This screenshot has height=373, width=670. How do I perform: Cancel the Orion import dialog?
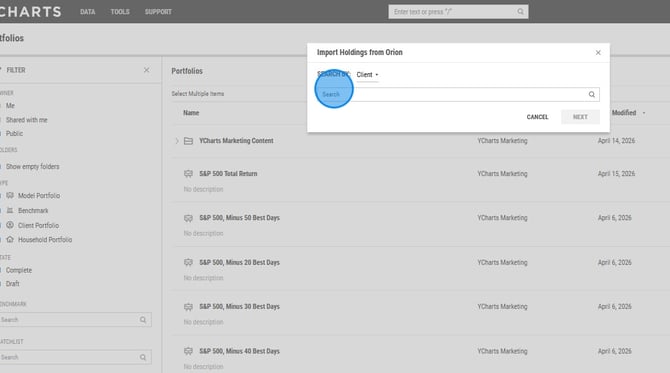coord(537,117)
